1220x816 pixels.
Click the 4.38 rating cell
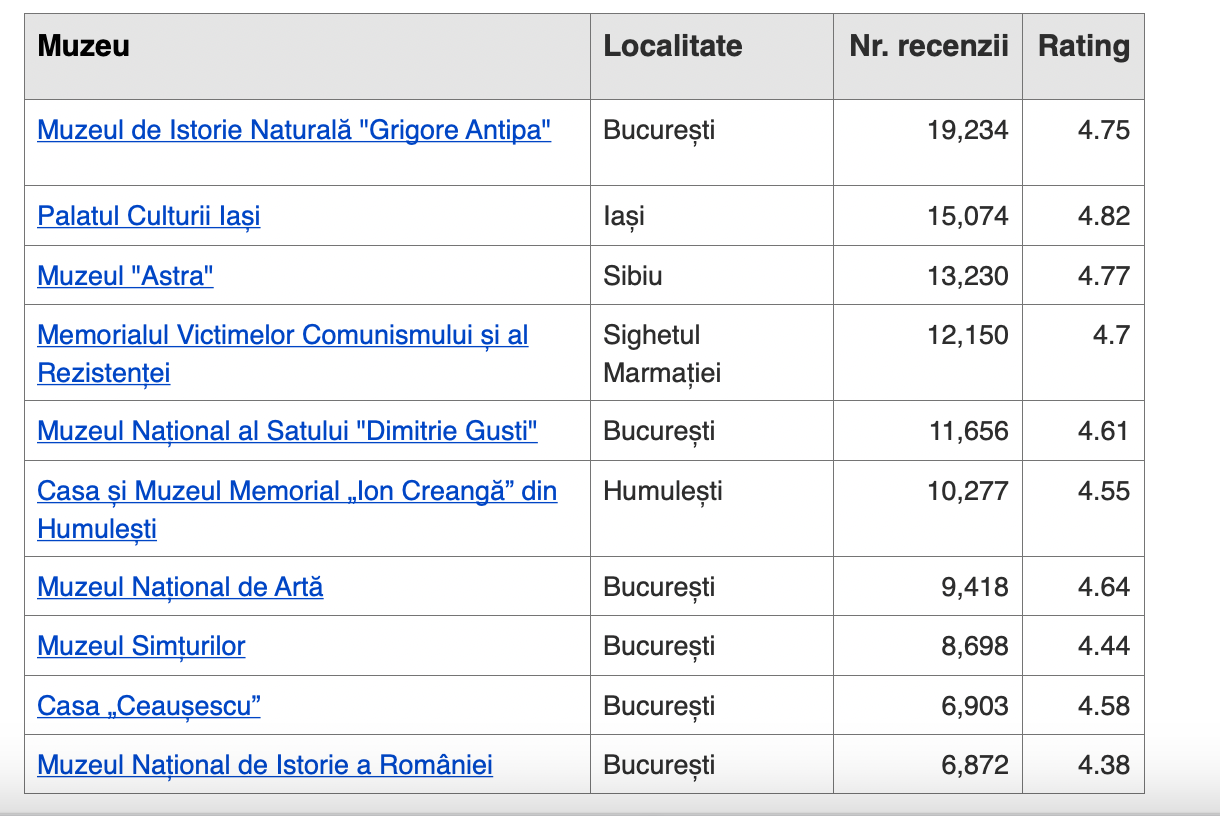(x=1103, y=765)
